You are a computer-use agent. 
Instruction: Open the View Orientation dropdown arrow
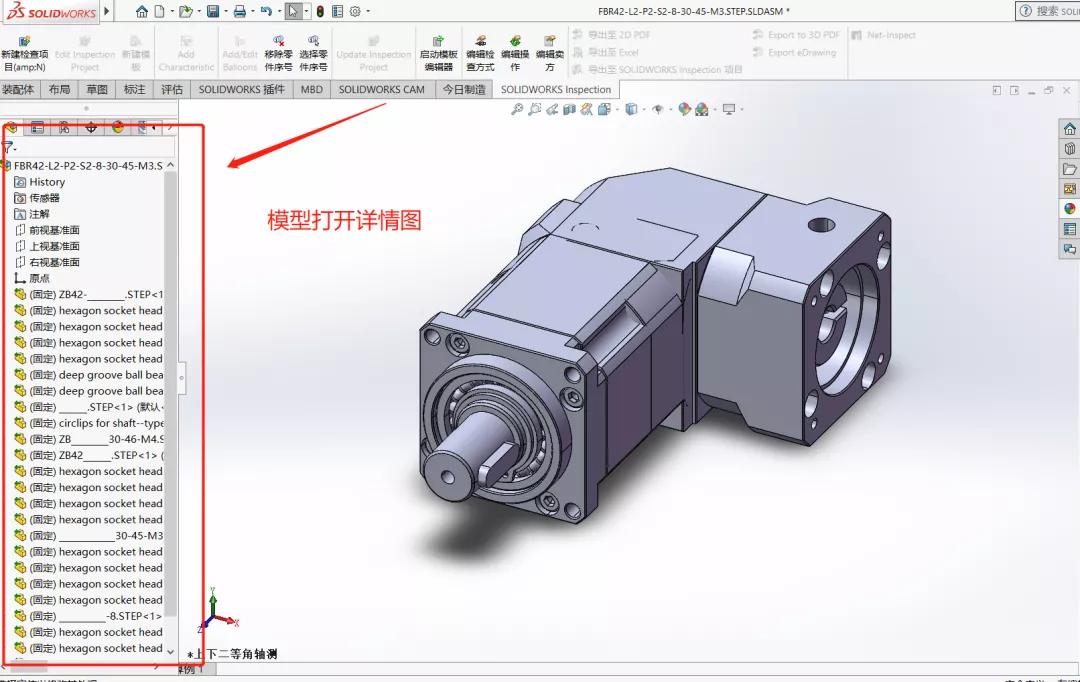[645, 110]
